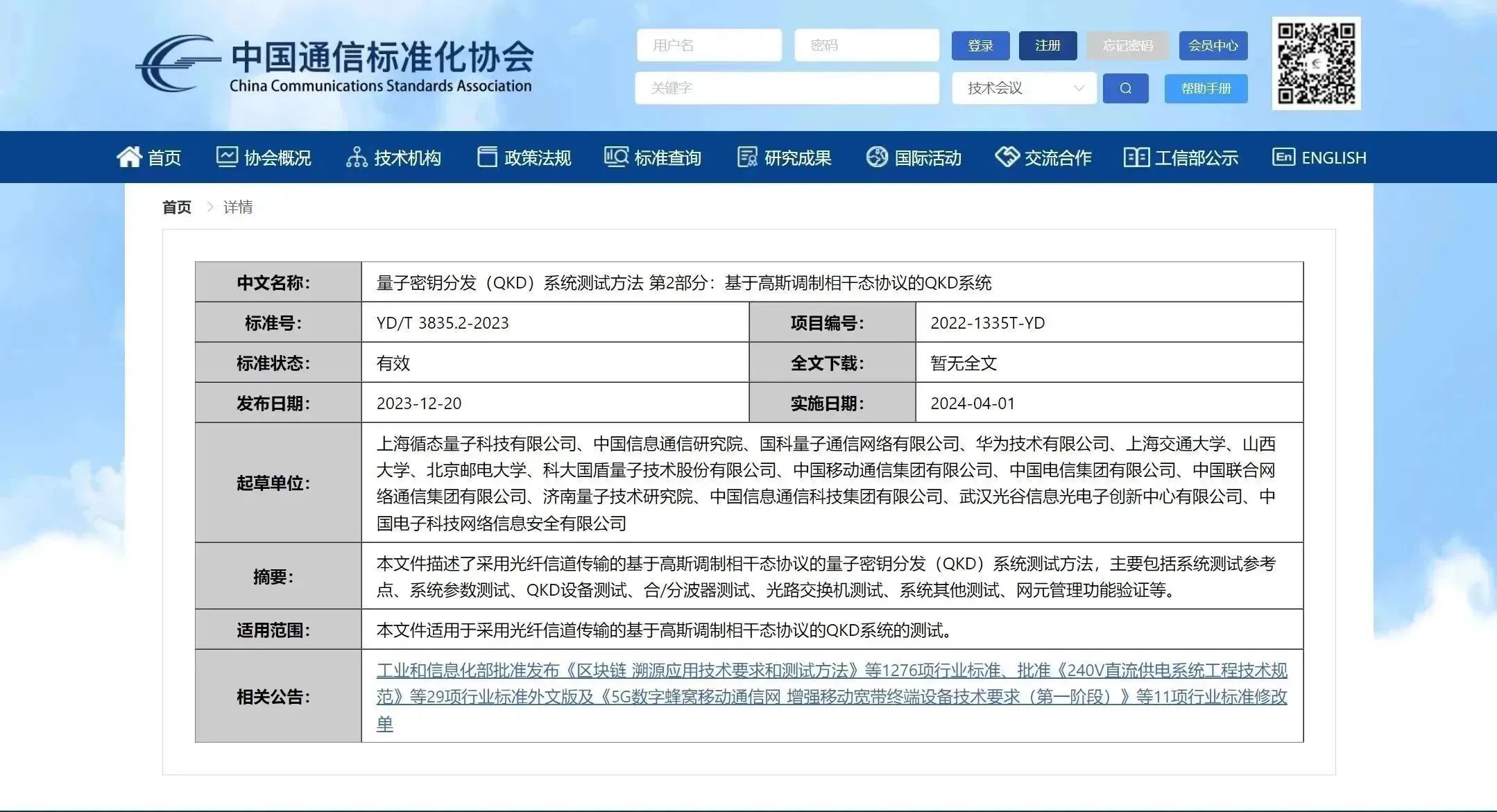
Task: Click the 忘记密码 button
Action: tap(1127, 46)
